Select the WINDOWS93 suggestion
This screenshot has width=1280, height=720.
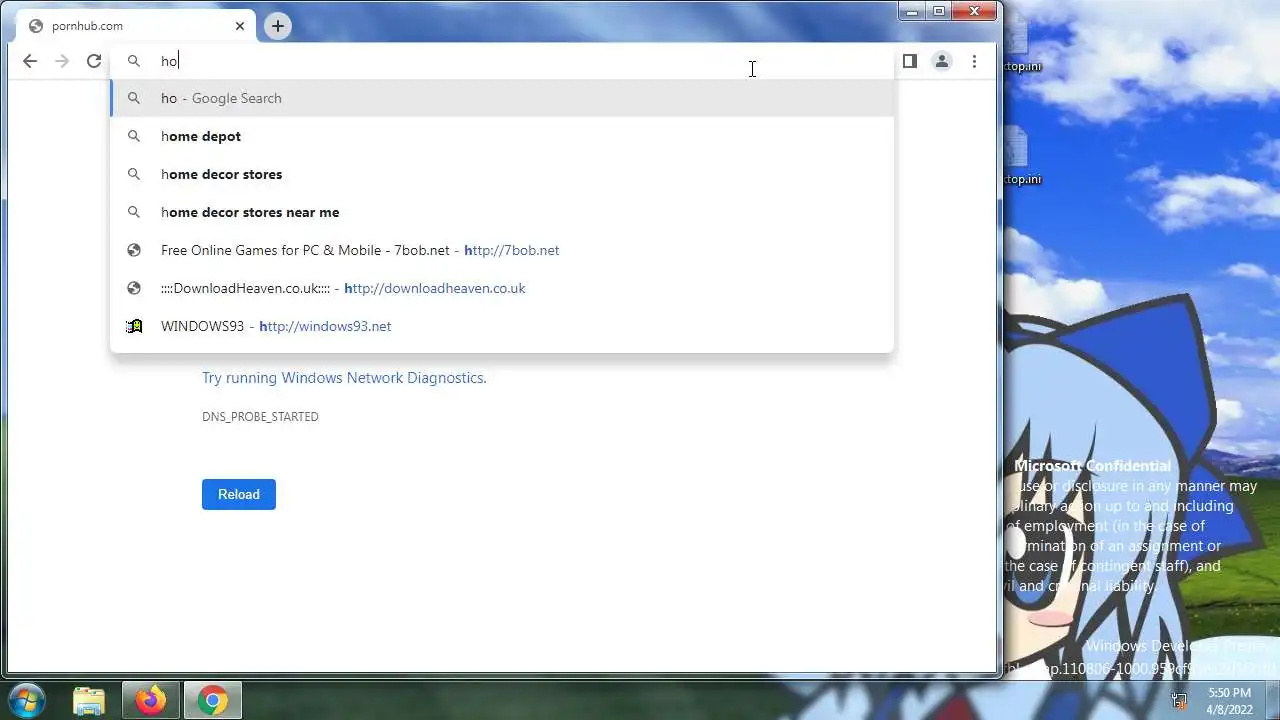[x=502, y=326]
